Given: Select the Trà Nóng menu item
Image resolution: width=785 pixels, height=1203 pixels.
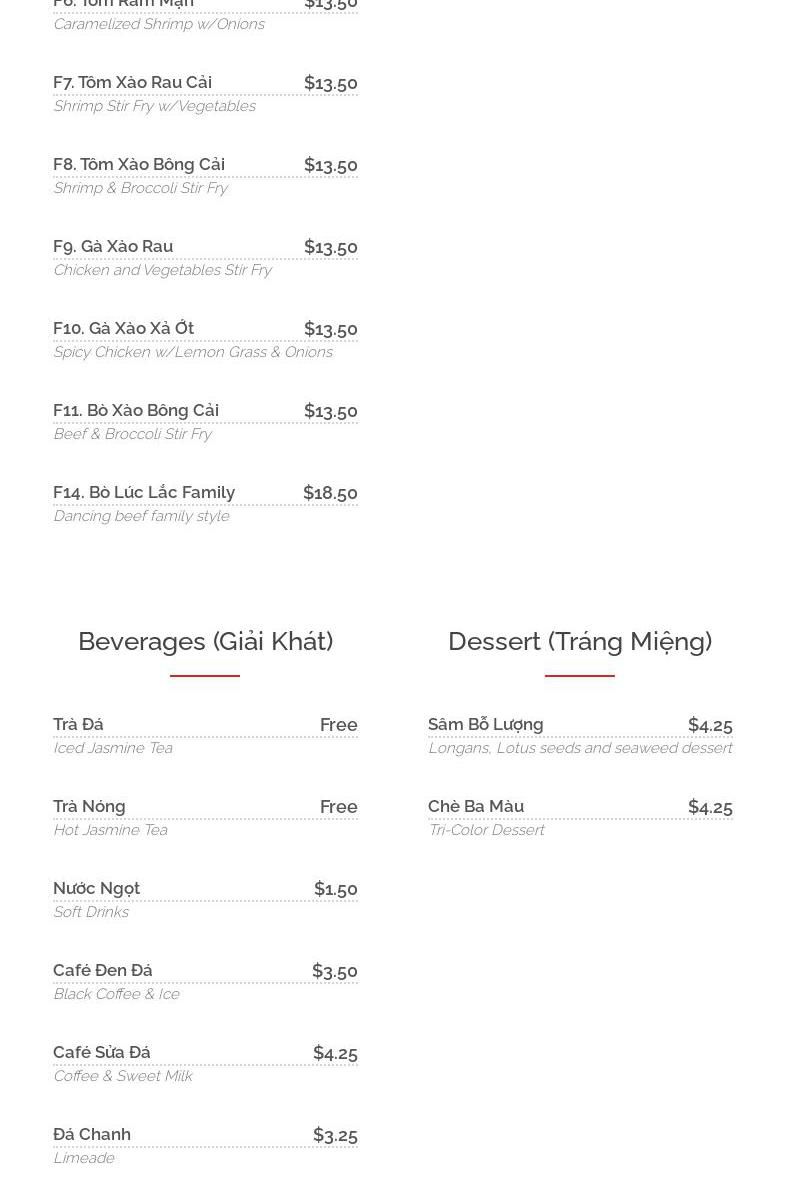Looking at the screenshot, I should 89,806.
